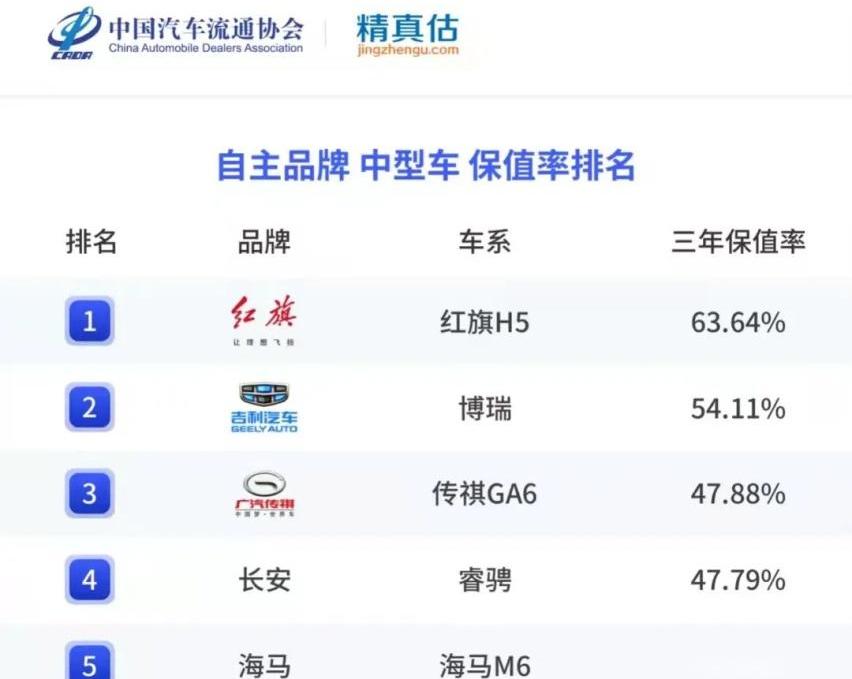Click the 车系 column header
Viewport: 852px width, 679px height.
(x=484, y=241)
